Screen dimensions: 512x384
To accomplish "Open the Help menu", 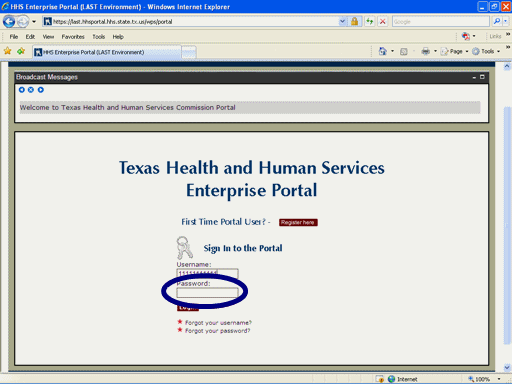I will click(118, 37).
